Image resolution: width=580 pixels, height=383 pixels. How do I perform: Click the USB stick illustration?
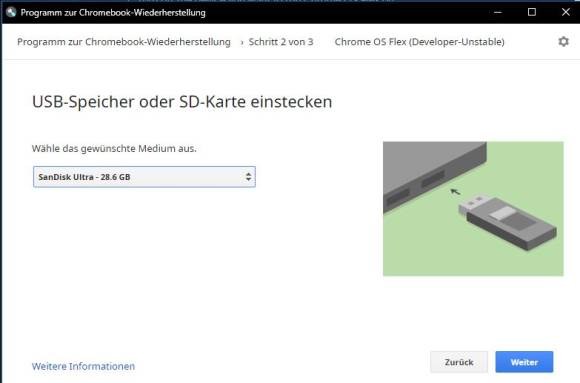[x=473, y=209]
